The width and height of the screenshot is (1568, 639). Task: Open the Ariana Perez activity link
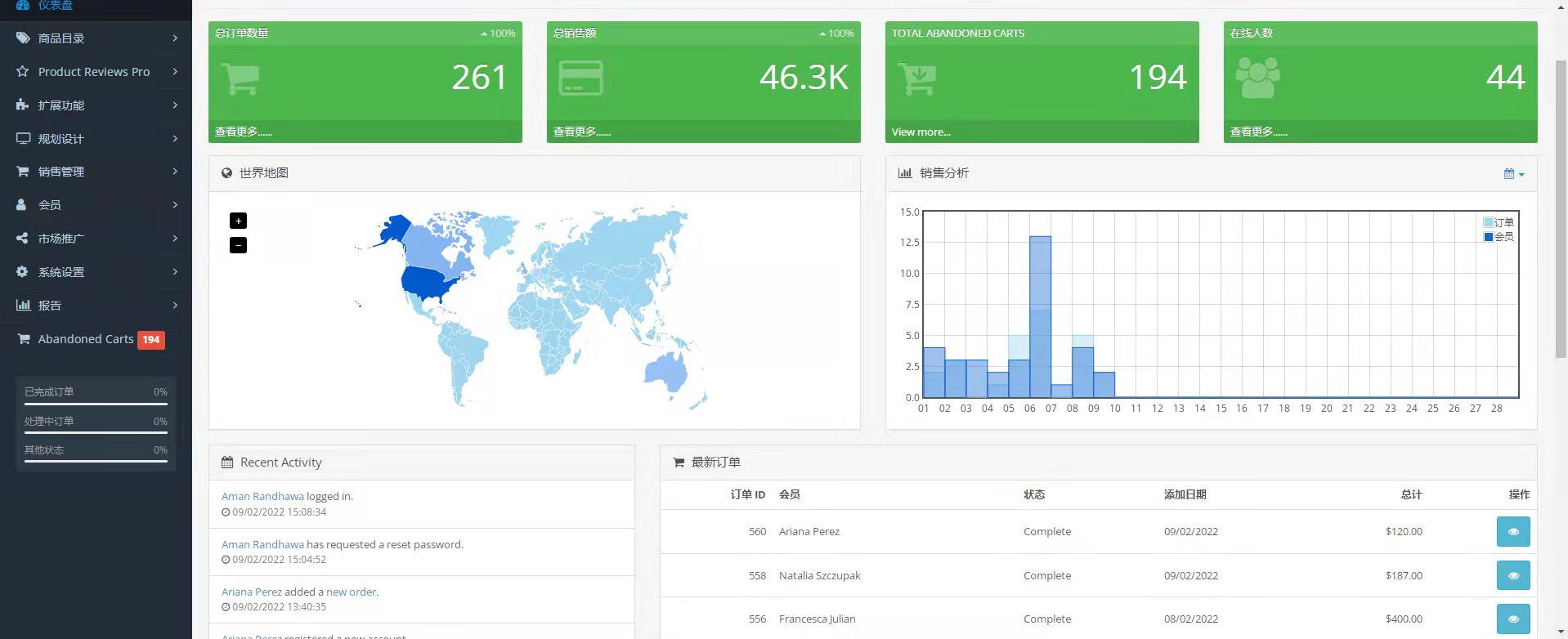[x=251, y=592]
